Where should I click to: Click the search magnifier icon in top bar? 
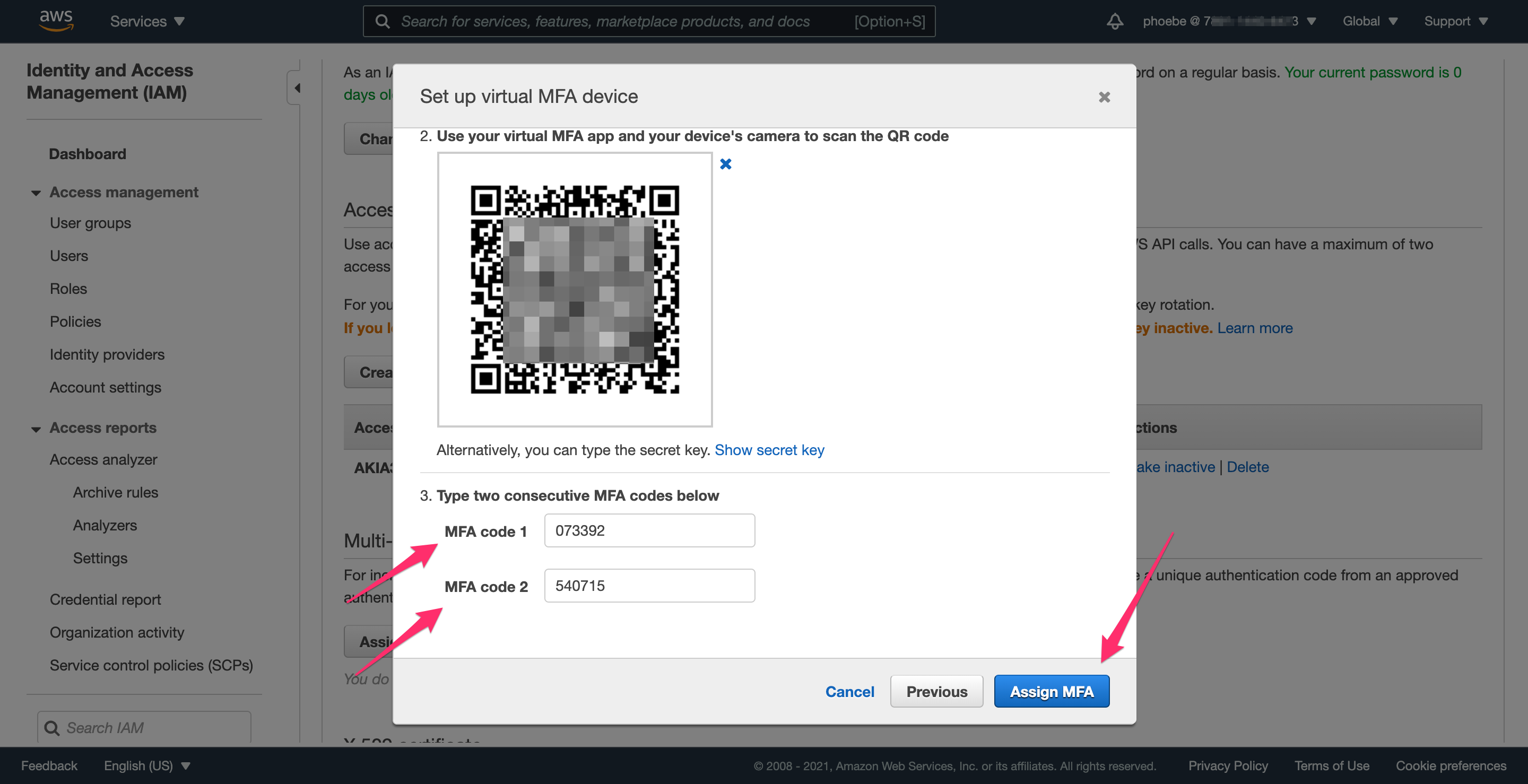(383, 21)
